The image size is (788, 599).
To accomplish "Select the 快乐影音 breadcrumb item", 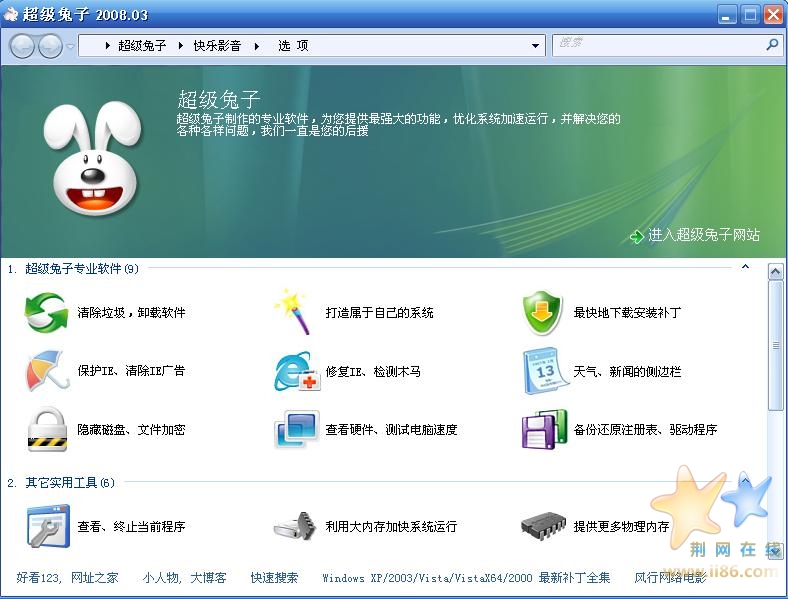I will click(217, 46).
